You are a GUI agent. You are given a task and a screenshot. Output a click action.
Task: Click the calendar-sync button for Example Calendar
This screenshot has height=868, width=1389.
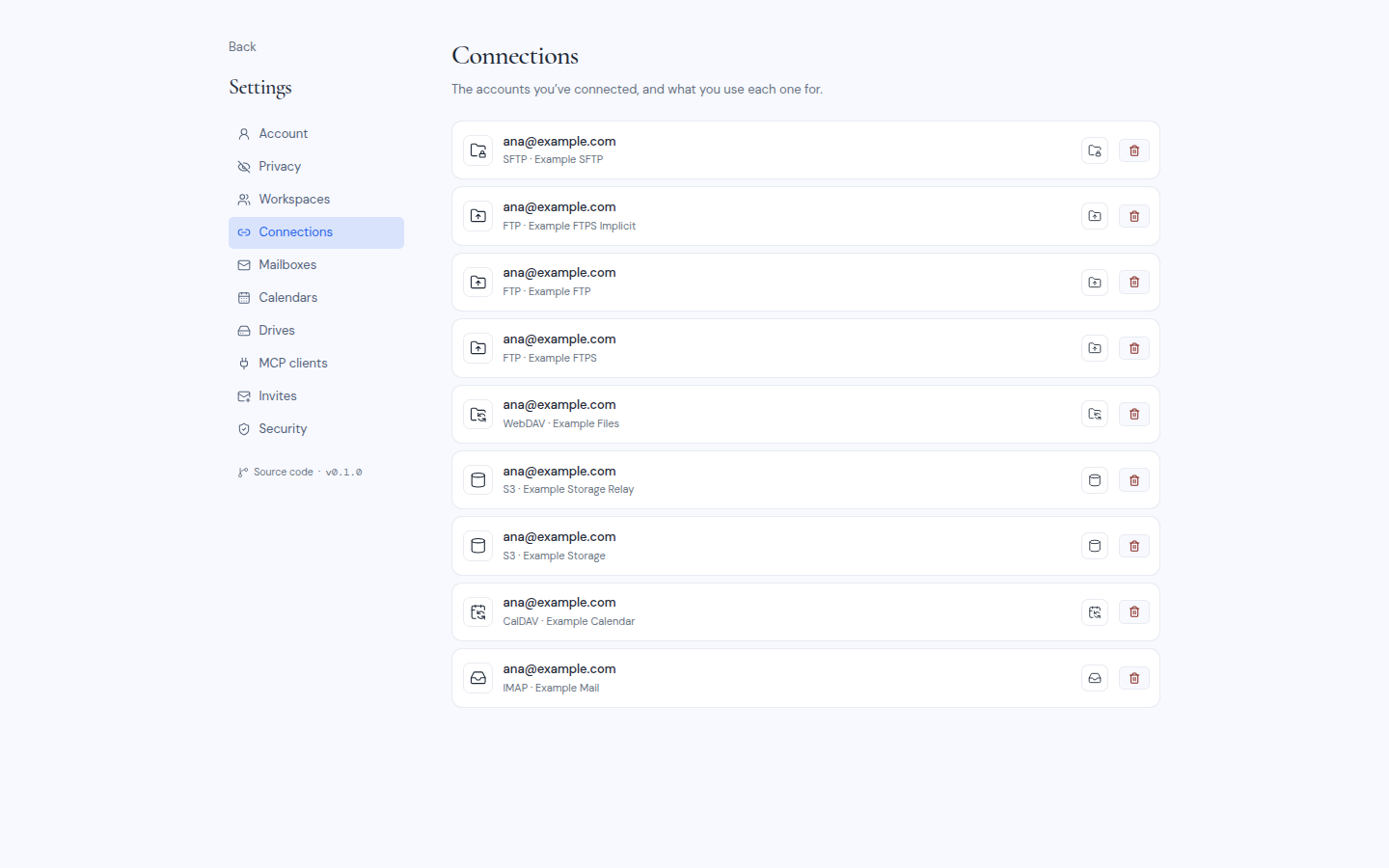pos(1095,612)
